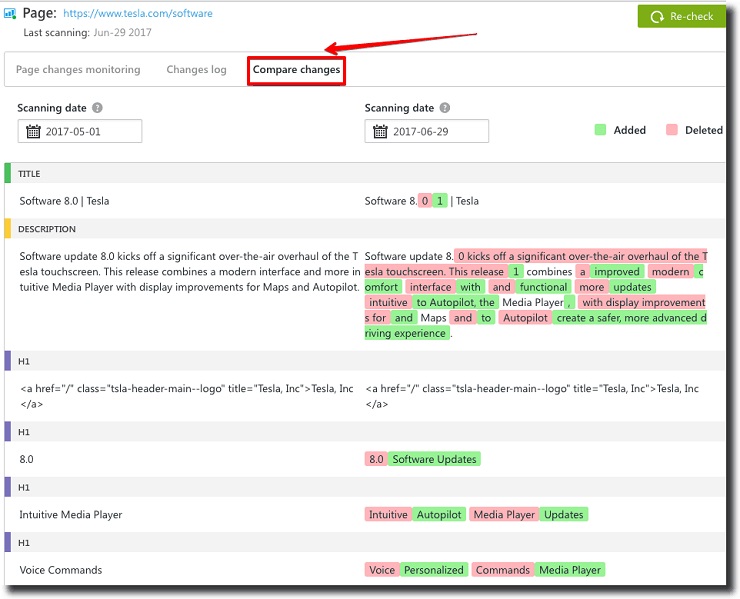The image size is (740, 599).
Task: Click deleted 'Intuitive' word in H1 row
Action: pos(388,515)
